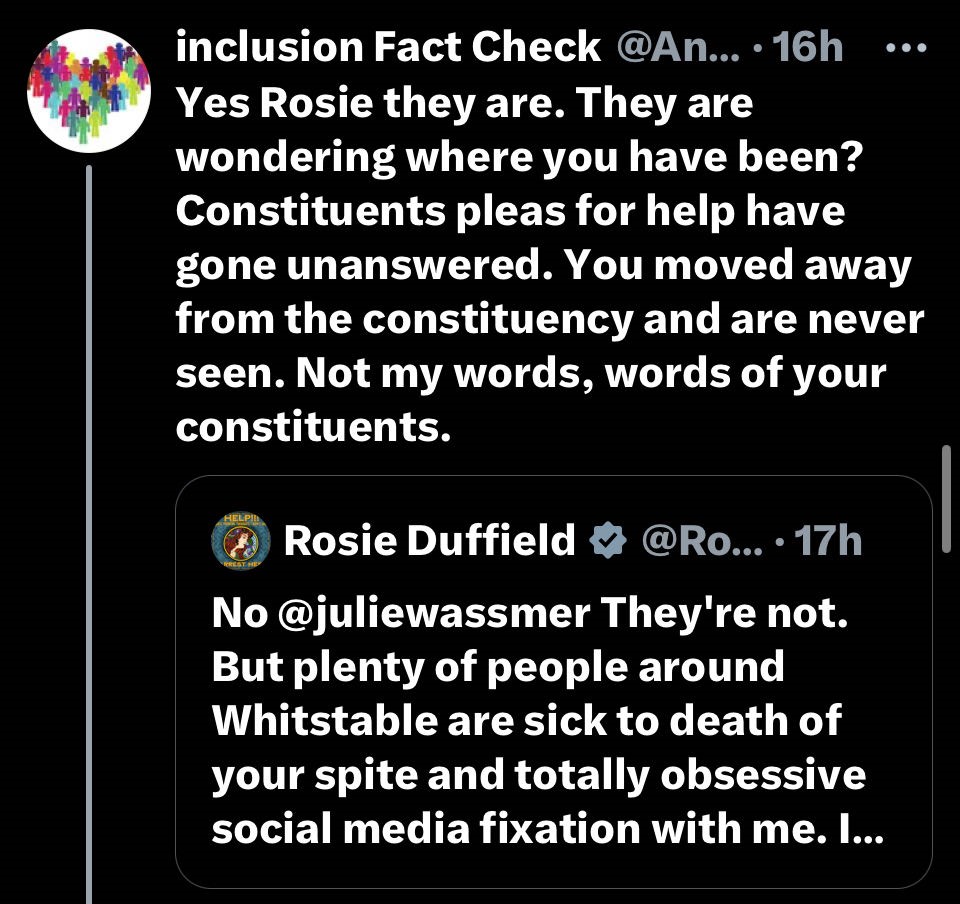Open the inclusion Fact Check profile picture
This screenshot has width=960, height=904.
pos(89,88)
